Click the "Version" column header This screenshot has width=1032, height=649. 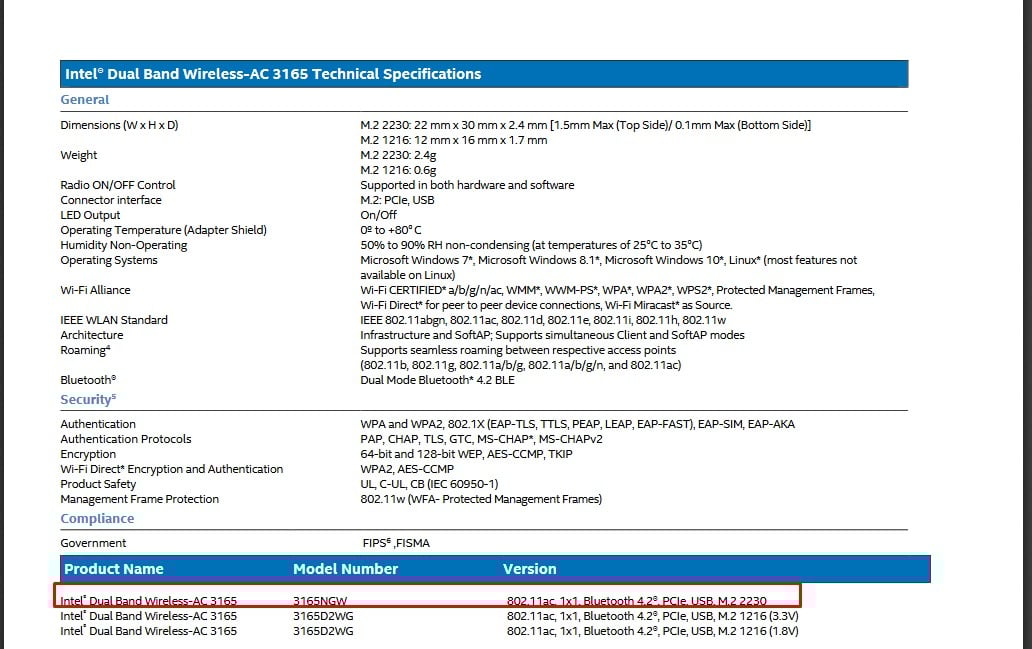point(530,569)
